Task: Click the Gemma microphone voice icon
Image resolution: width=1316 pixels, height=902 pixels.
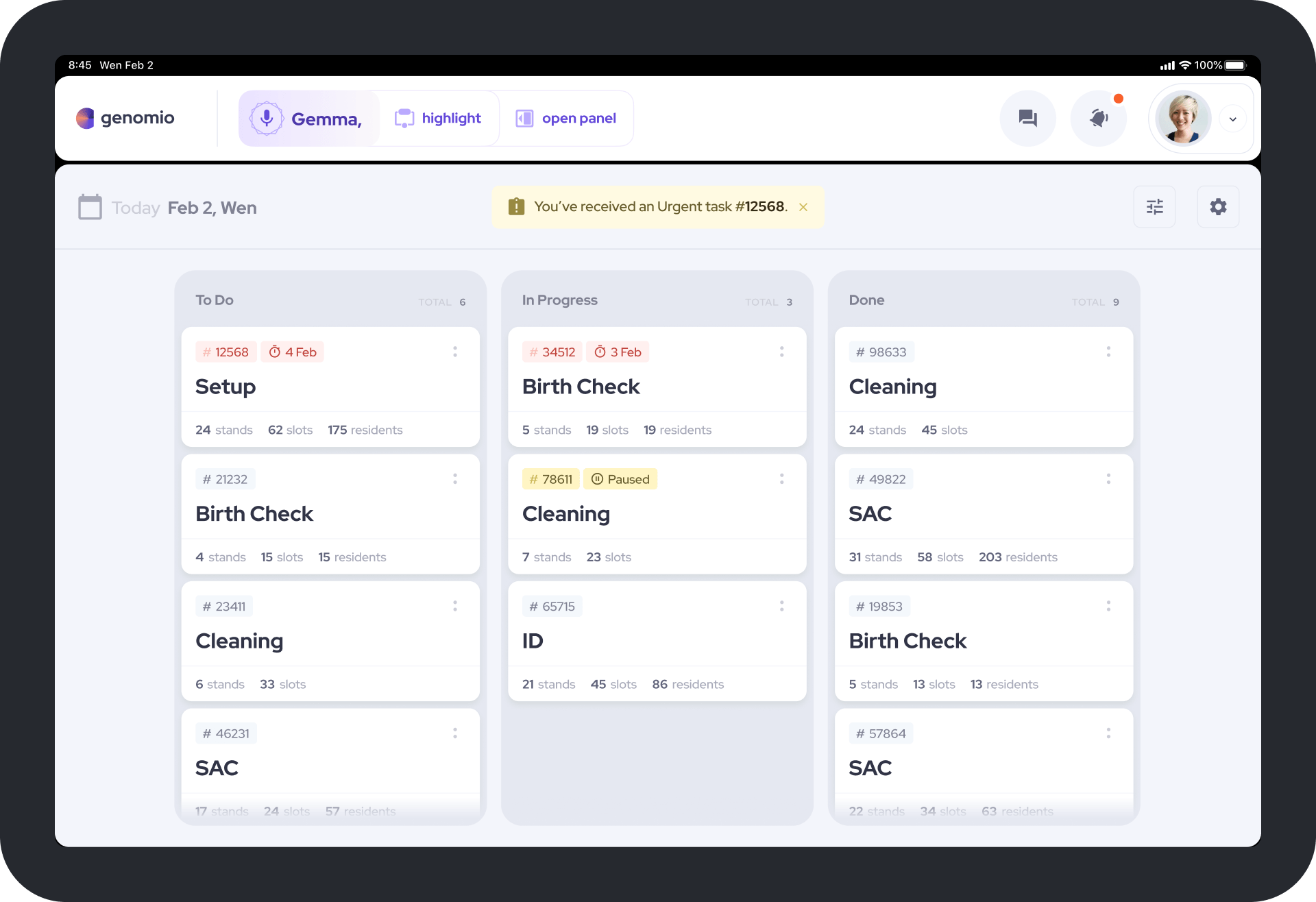Action: coord(267,119)
